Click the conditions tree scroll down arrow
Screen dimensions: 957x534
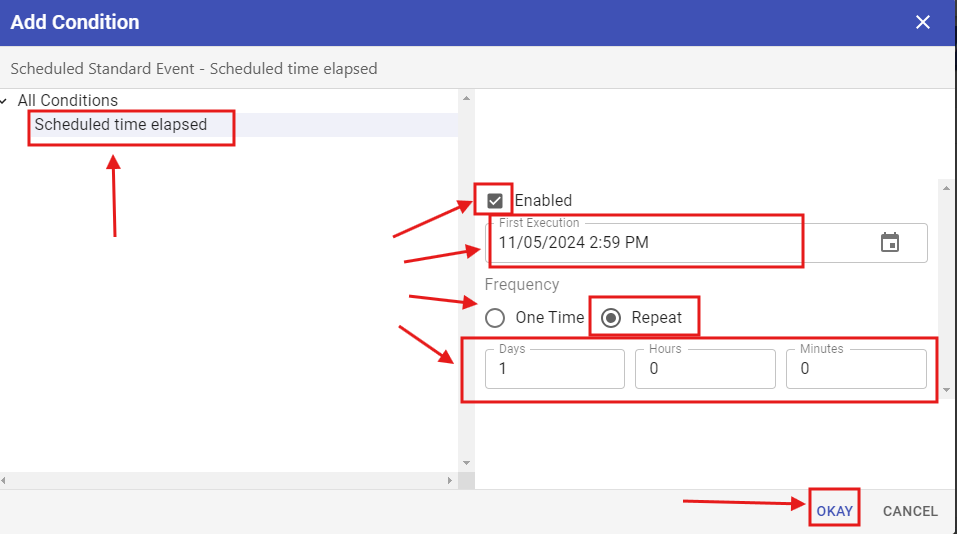click(x=465, y=463)
